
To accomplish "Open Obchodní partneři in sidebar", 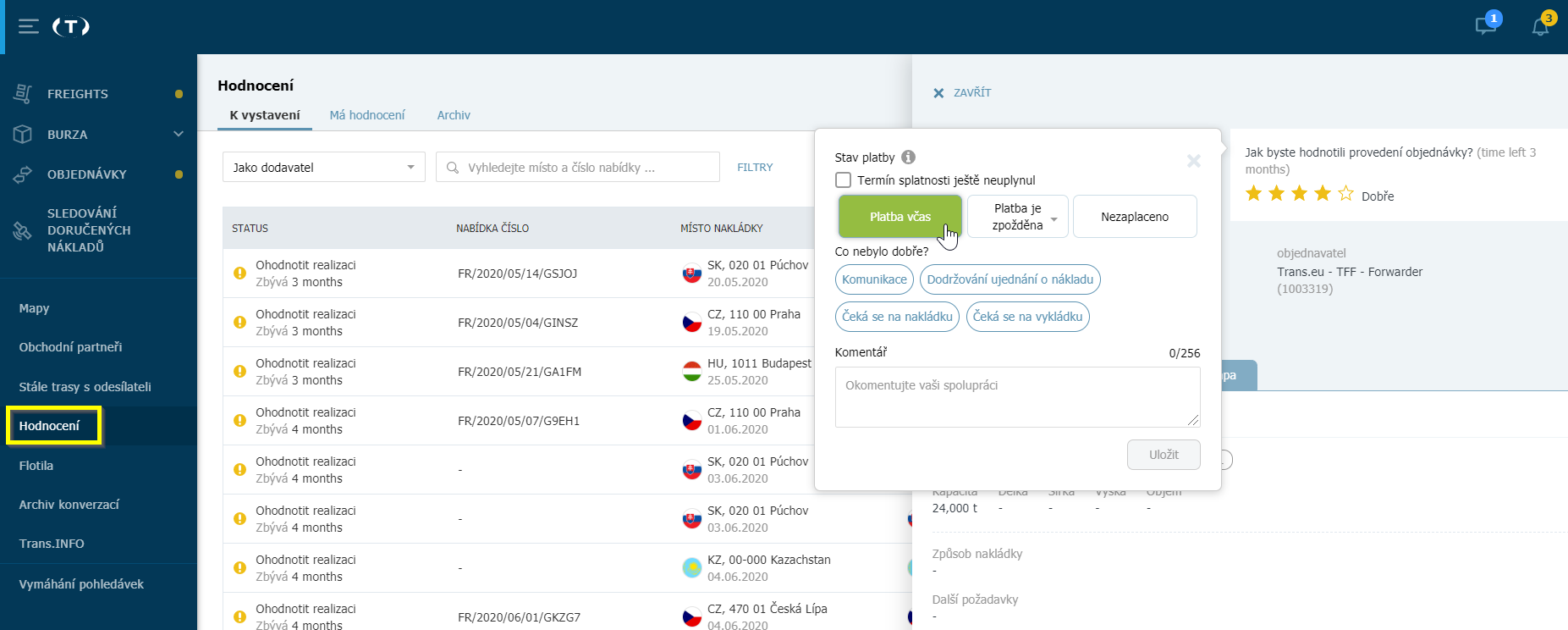I will [x=71, y=347].
